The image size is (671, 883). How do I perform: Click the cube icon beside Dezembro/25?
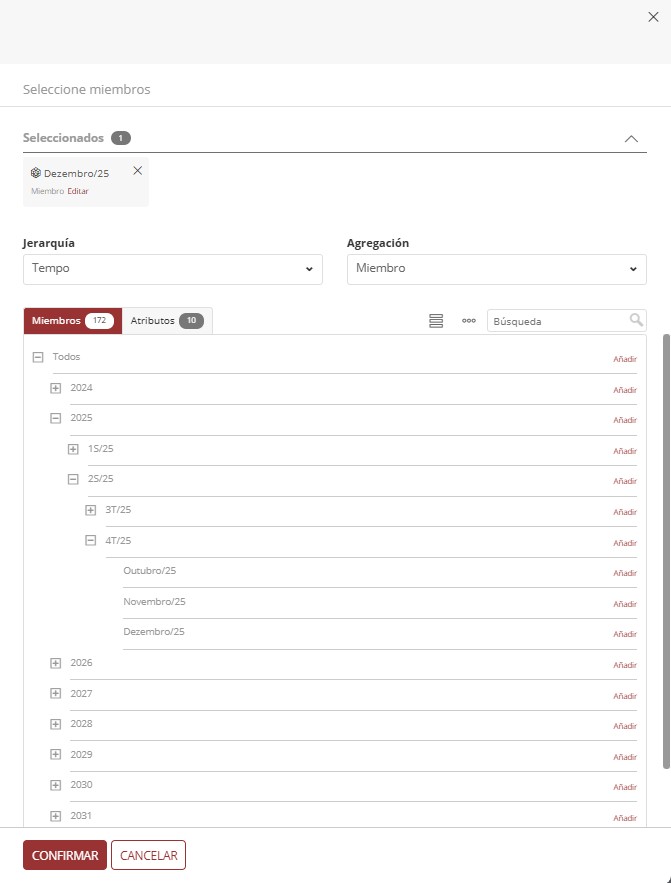(x=36, y=173)
